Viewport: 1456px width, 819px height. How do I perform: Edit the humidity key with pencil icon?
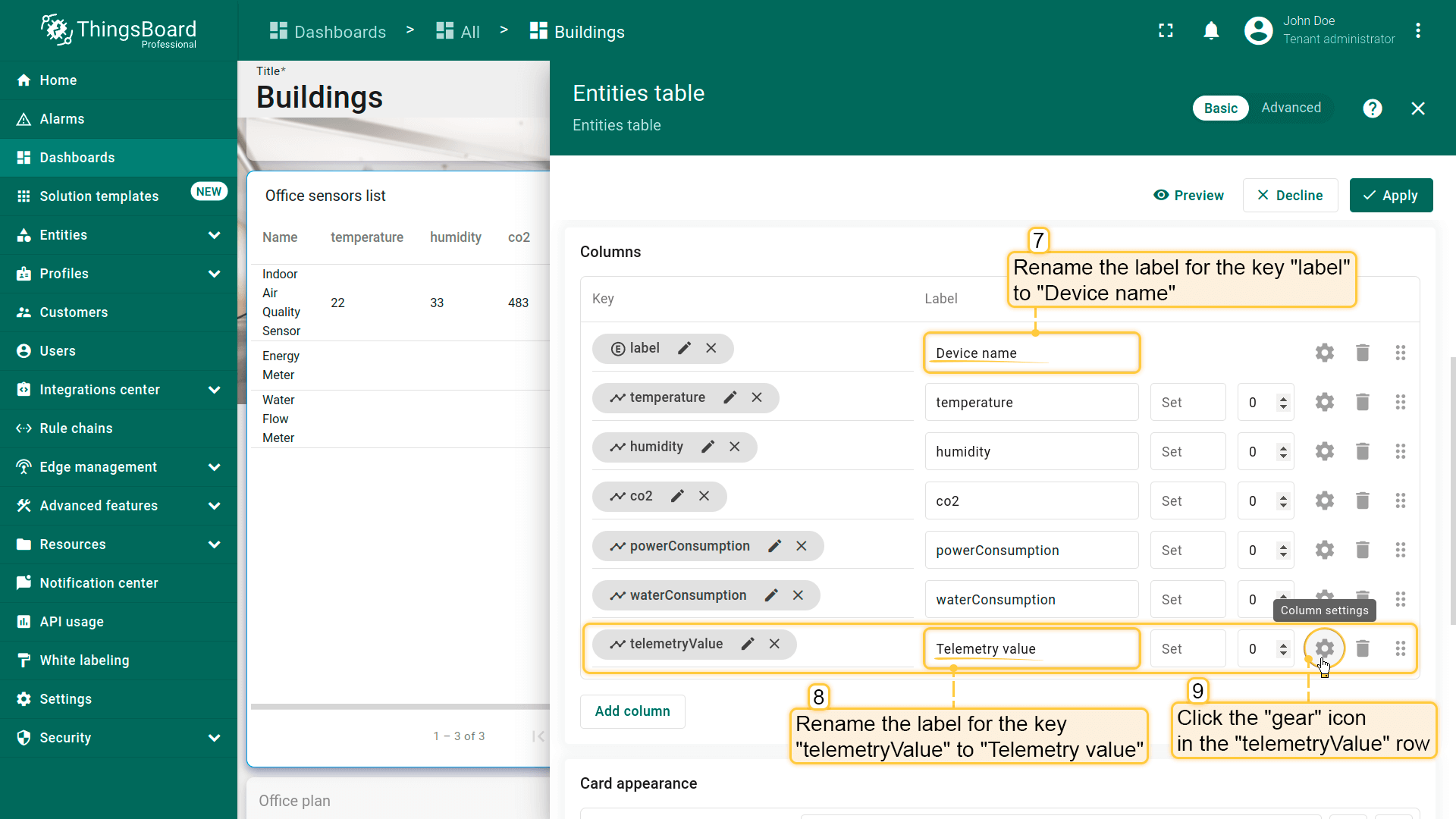click(x=708, y=447)
